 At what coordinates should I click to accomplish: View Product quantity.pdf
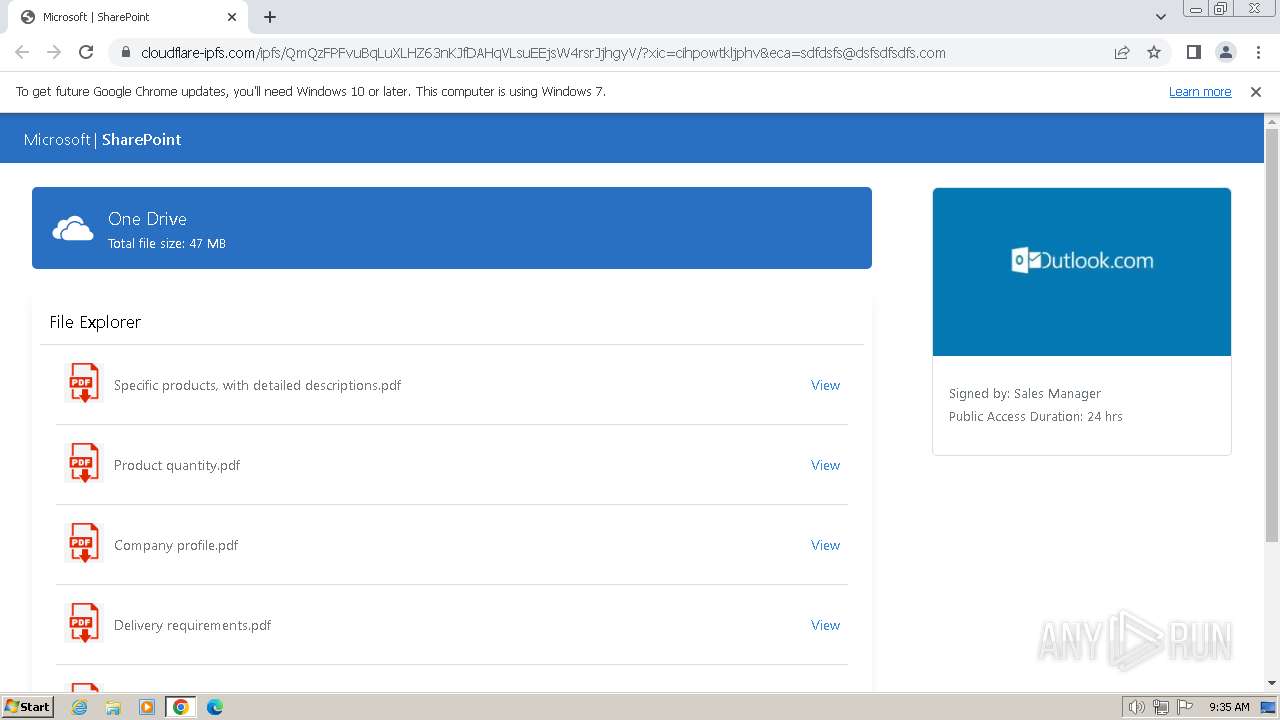click(x=825, y=465)
